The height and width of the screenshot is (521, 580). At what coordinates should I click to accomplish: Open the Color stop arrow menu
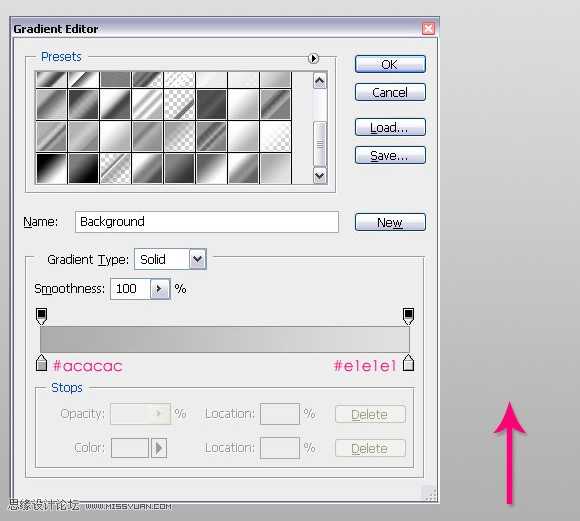[159, 448]
